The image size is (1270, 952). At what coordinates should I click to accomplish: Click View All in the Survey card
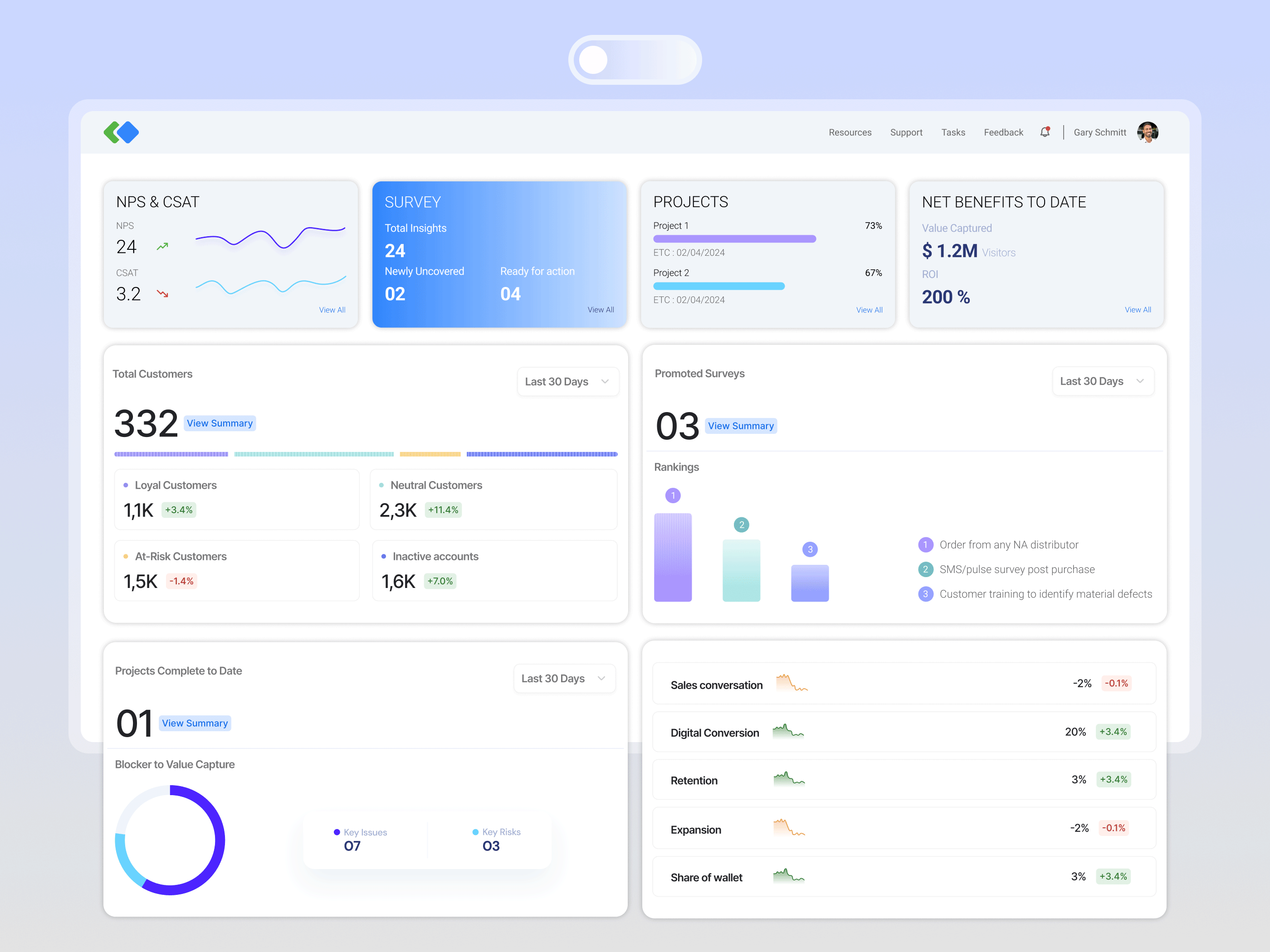tap(601, 309)
